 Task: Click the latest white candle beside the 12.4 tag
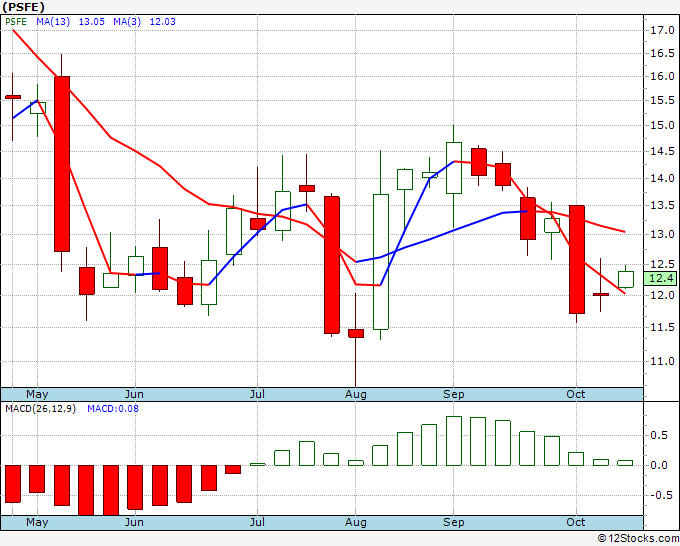(x=626, y=279)
